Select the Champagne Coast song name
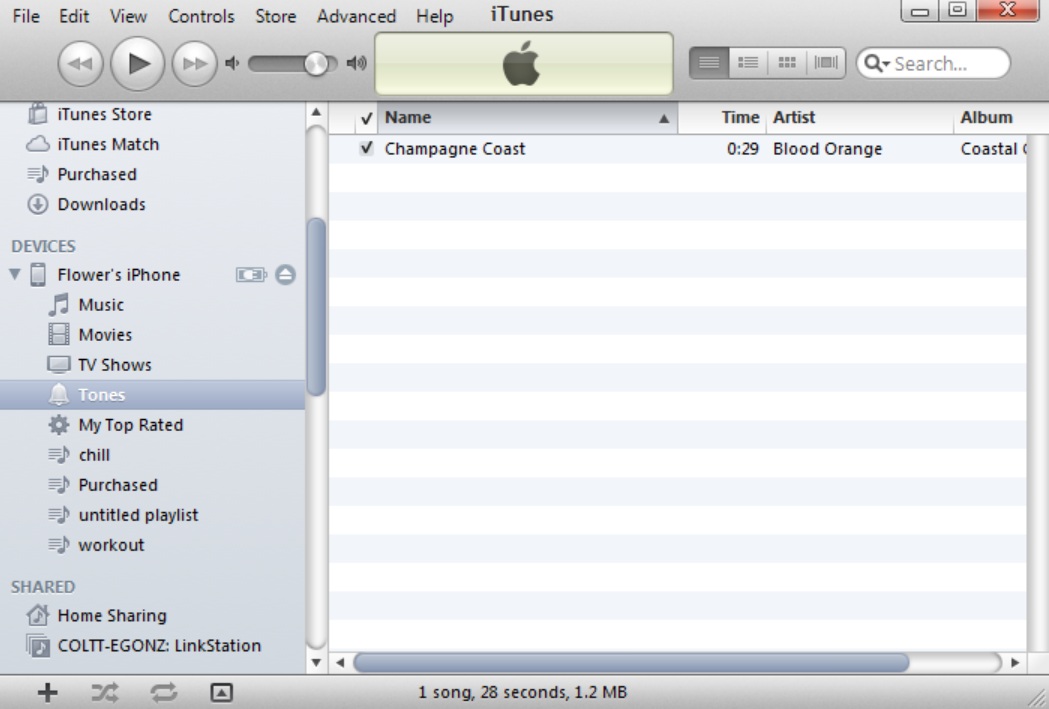 (x=455, y=148)
